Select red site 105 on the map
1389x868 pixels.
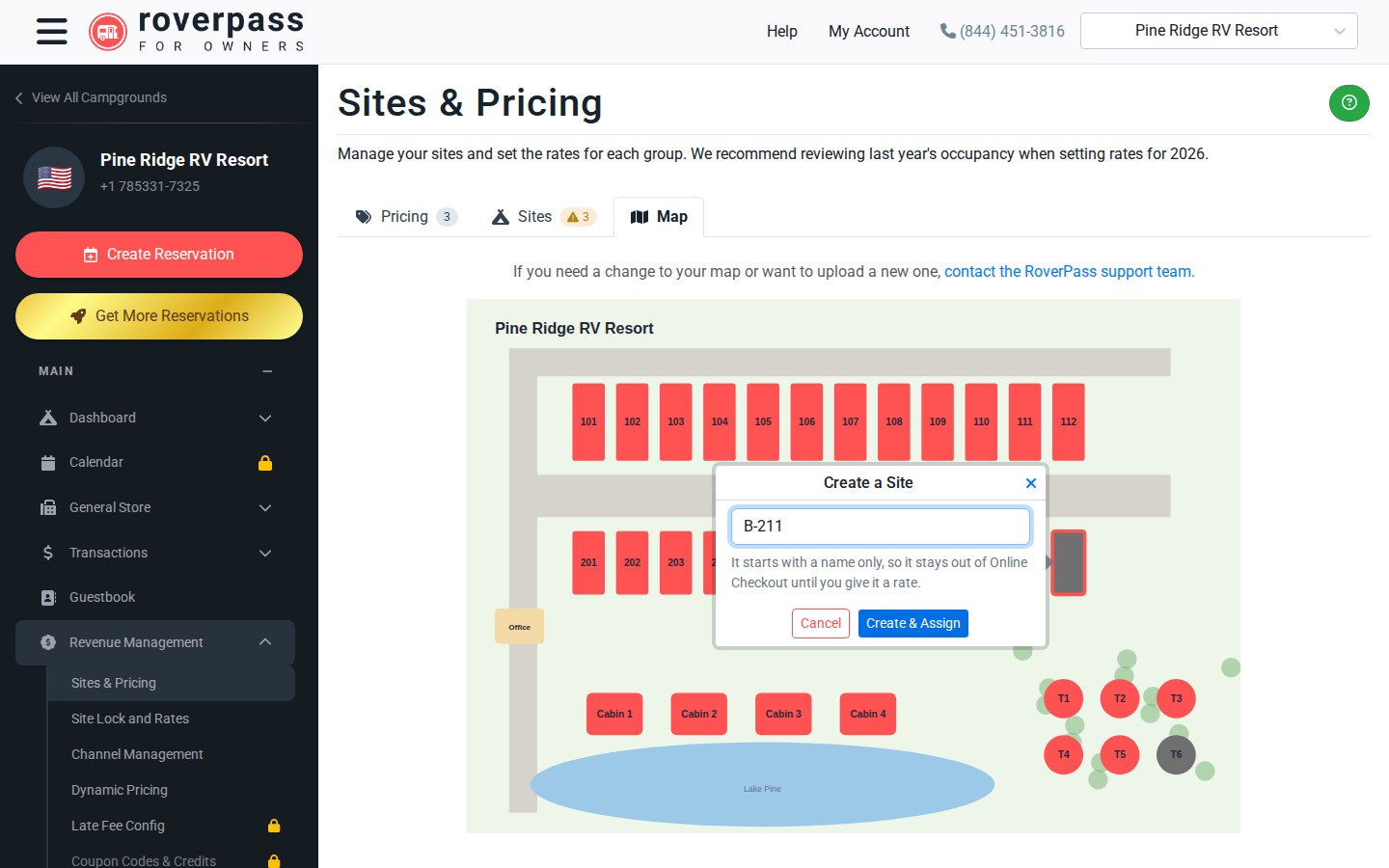[763, 421]
